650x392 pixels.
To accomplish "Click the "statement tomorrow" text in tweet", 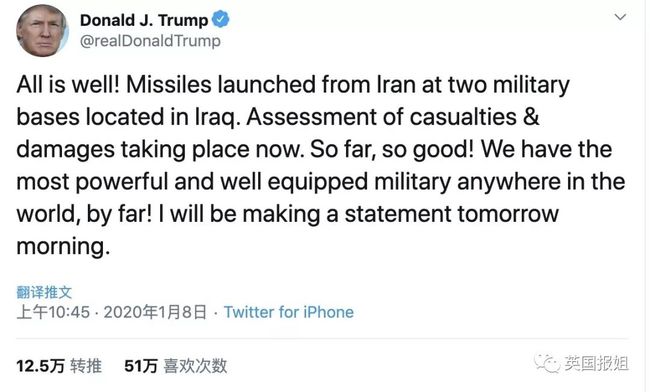I will click(452, 214).
